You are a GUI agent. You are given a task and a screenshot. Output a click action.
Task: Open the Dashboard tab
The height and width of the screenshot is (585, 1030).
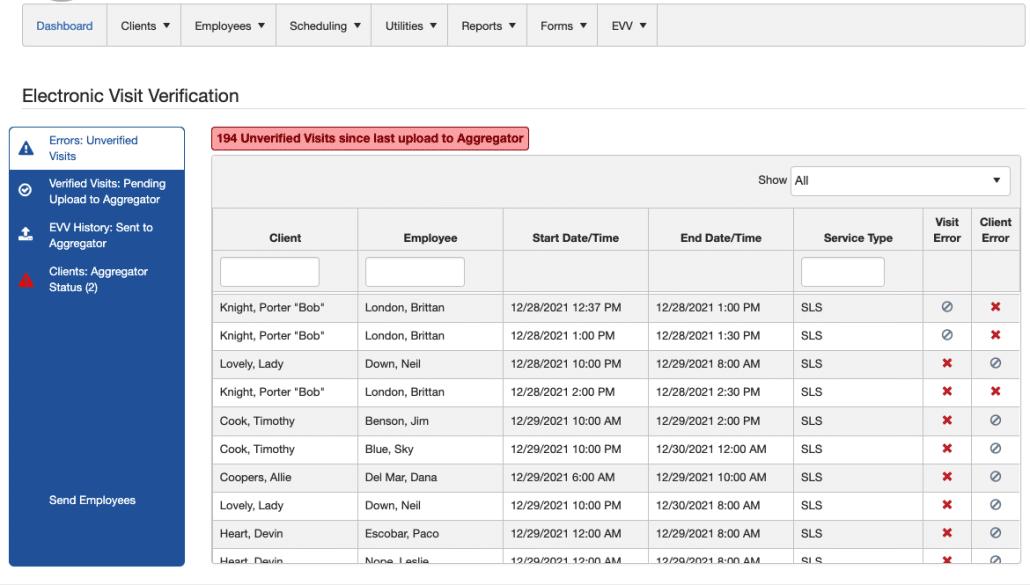click(x=65, y=26)
